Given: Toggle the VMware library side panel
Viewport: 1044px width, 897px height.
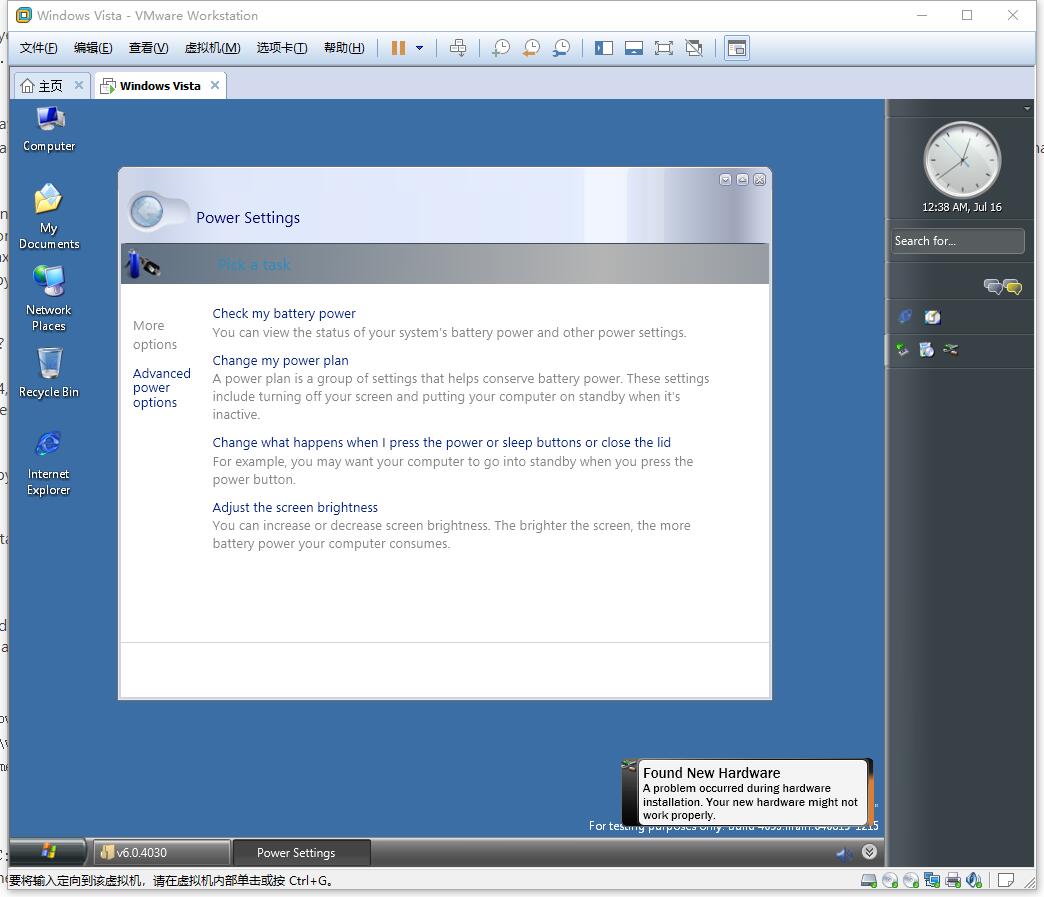Looking at the screenshot, I should (604, 48).
